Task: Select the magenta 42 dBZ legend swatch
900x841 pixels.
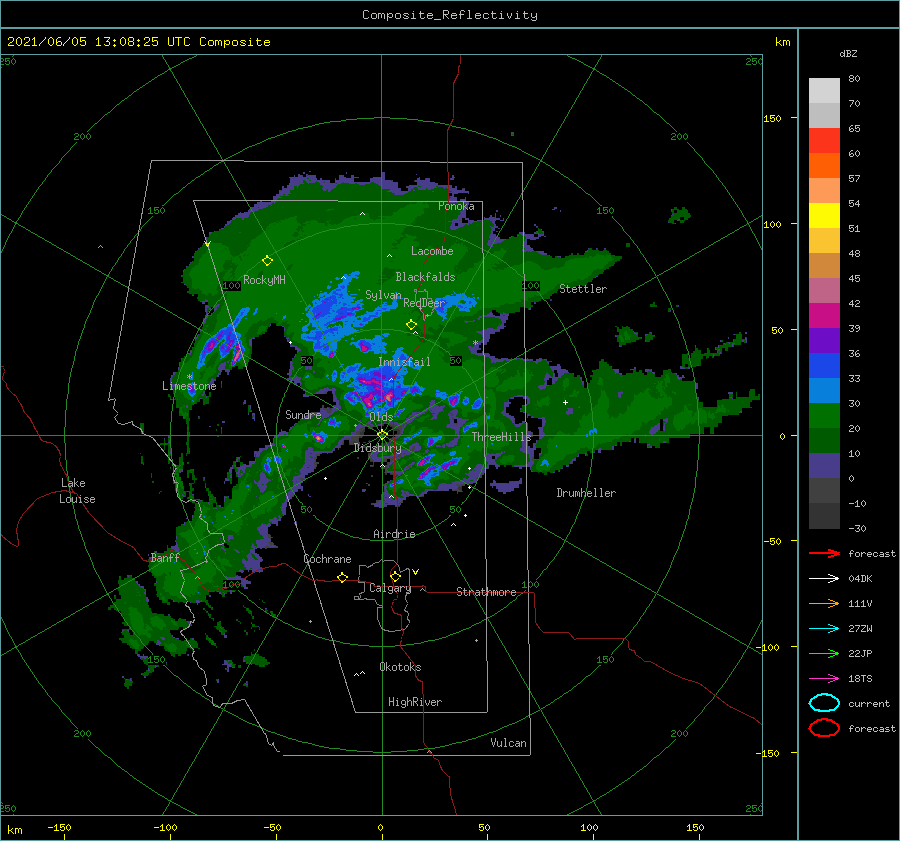Action: (x=824, y=316)
